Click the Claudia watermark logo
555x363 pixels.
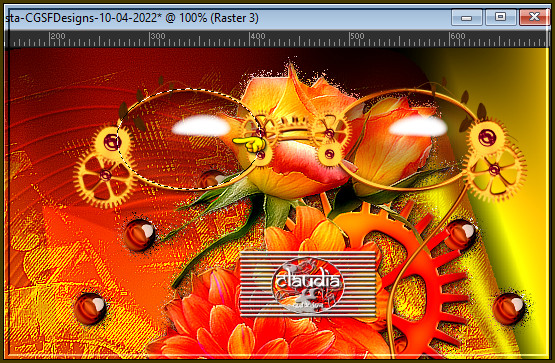[308, 284]
